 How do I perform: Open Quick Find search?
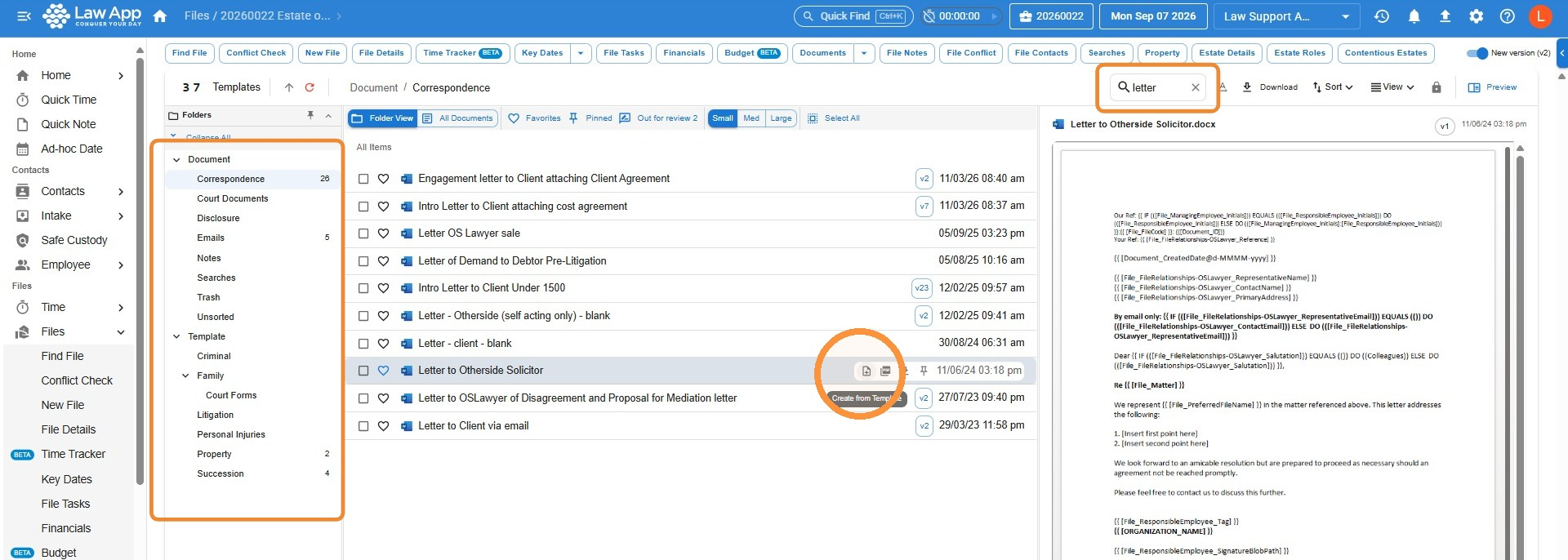[x=854, y=16]
